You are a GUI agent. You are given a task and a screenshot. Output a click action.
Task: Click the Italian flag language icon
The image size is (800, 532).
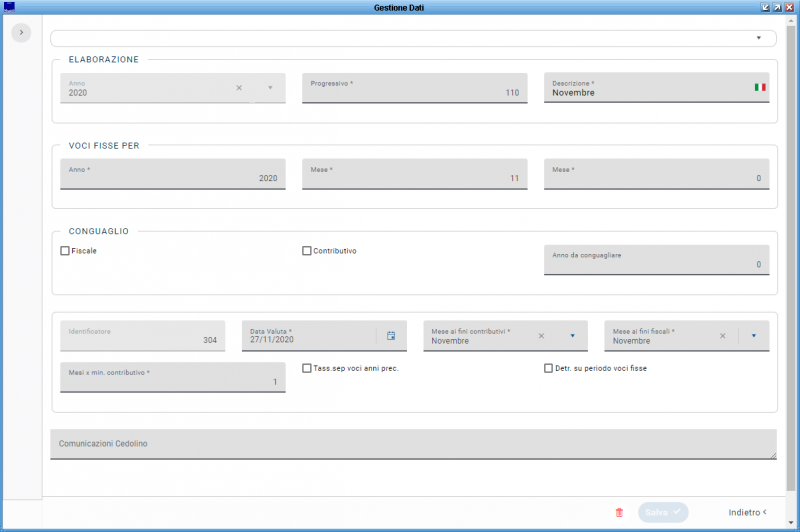click(760, 87)
